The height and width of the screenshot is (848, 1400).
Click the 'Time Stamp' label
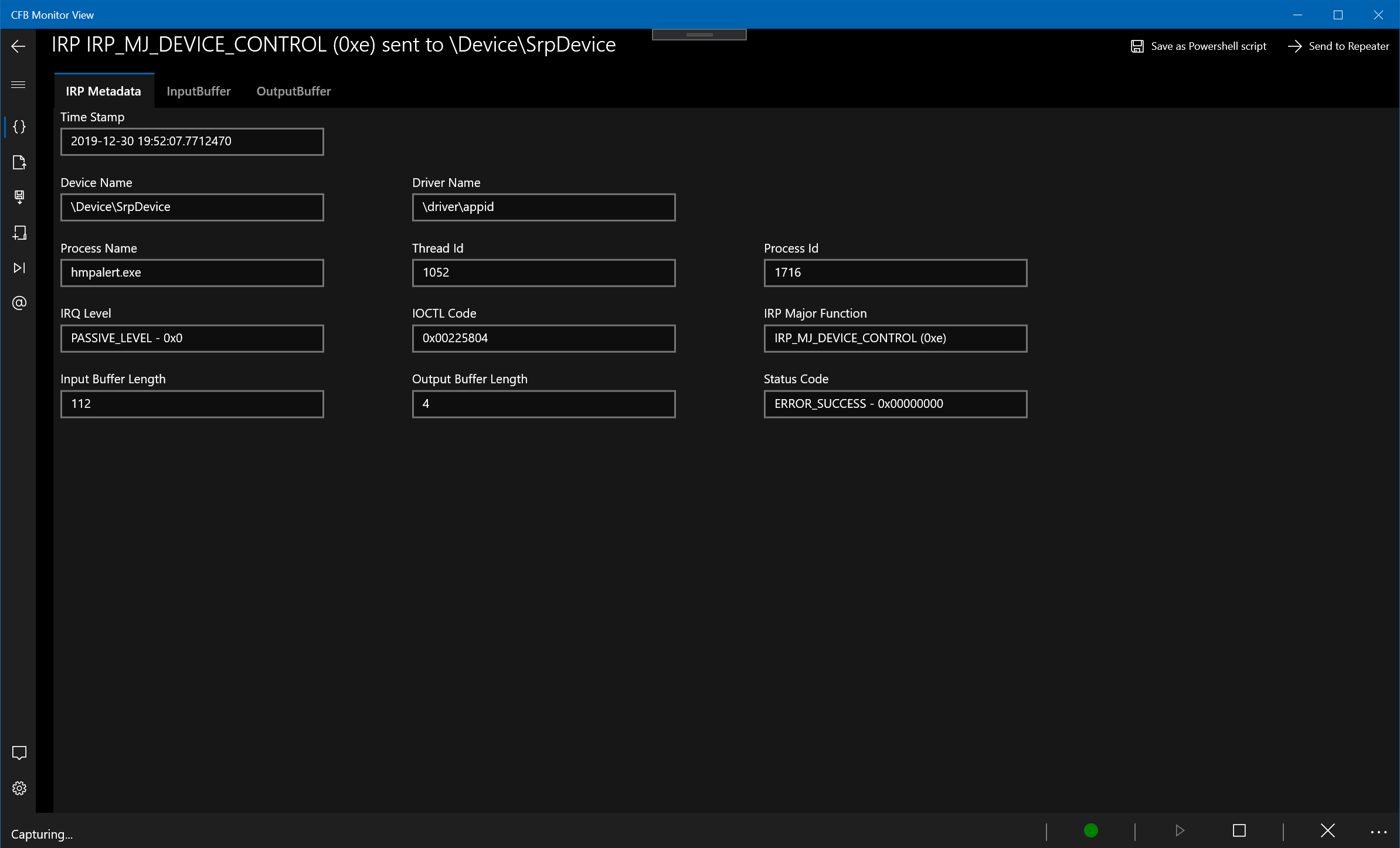tap(92, 117)
